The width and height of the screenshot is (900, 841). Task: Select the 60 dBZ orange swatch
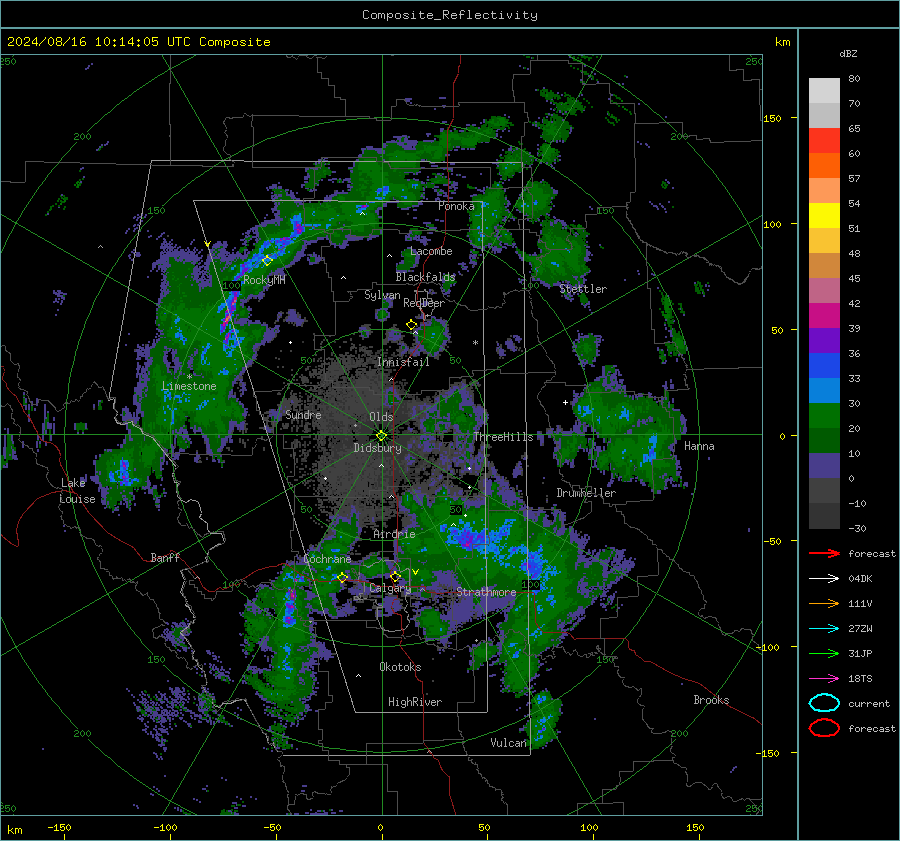824,165
